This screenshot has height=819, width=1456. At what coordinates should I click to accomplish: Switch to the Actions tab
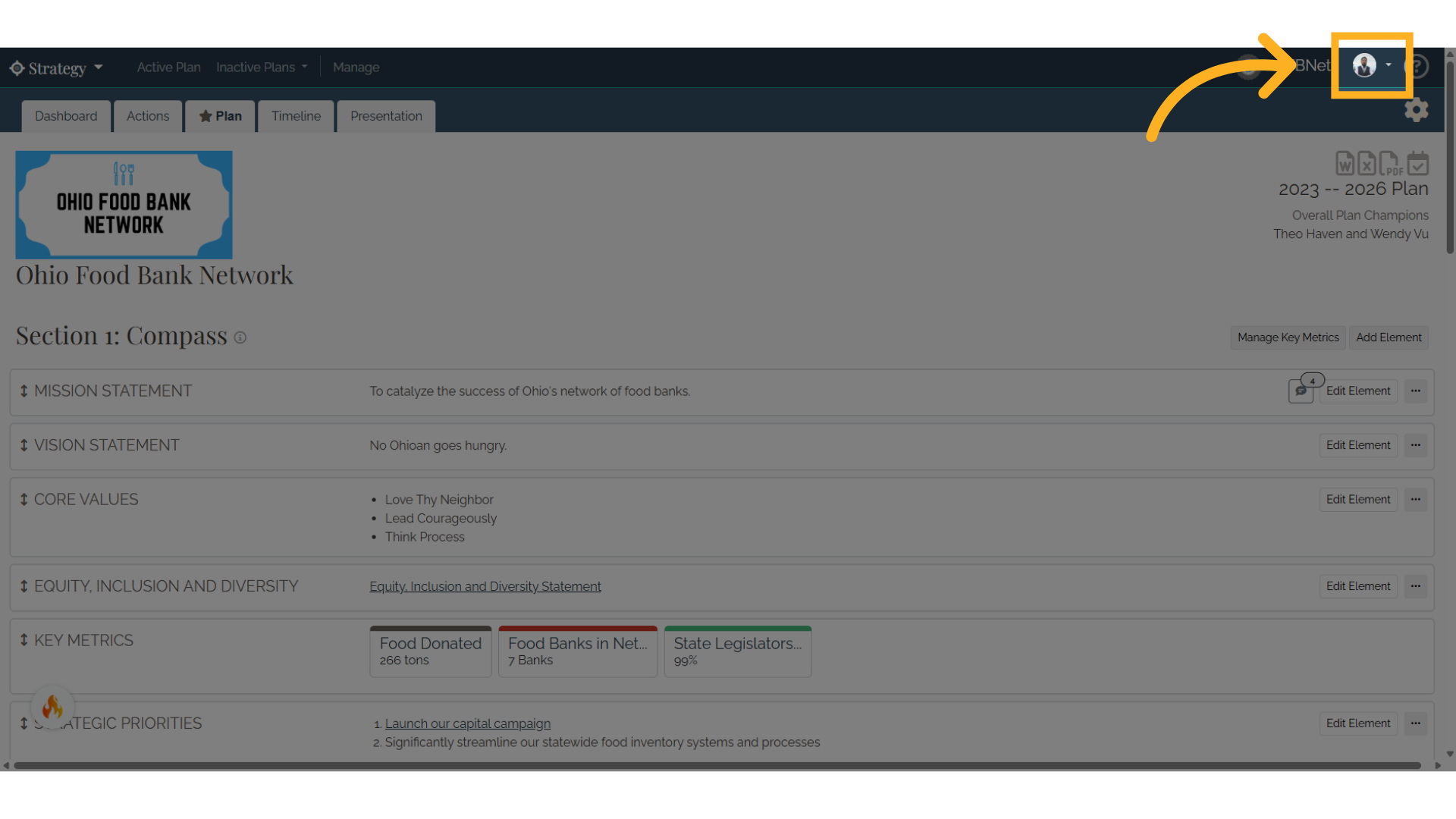pyautogui.click(x=148, y=116)
